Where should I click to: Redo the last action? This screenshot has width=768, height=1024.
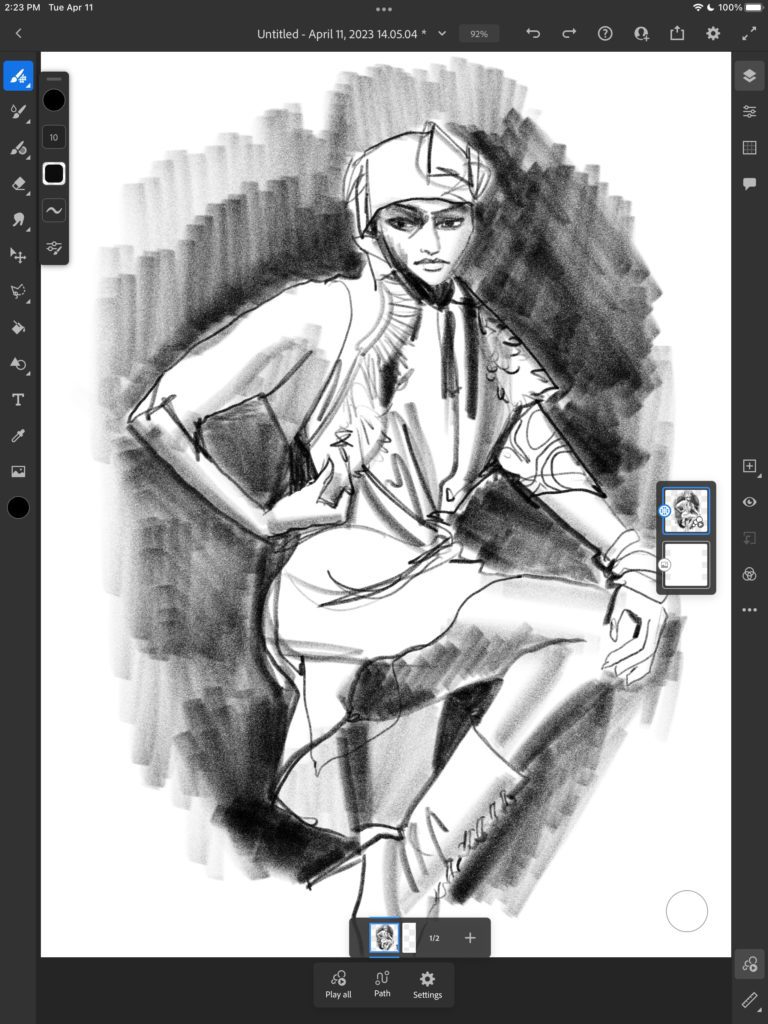pyautogui.click(x=569, y=33)
